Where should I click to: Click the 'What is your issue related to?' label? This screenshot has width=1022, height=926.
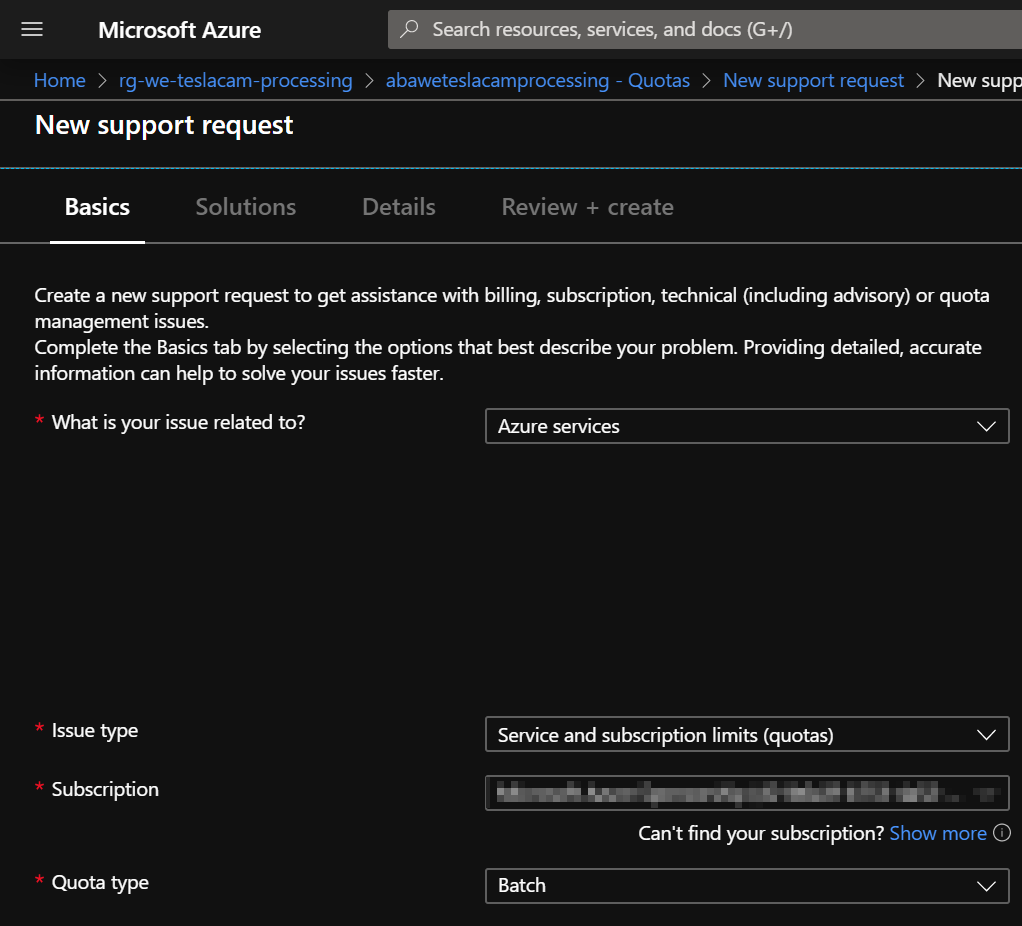[178, 422]
